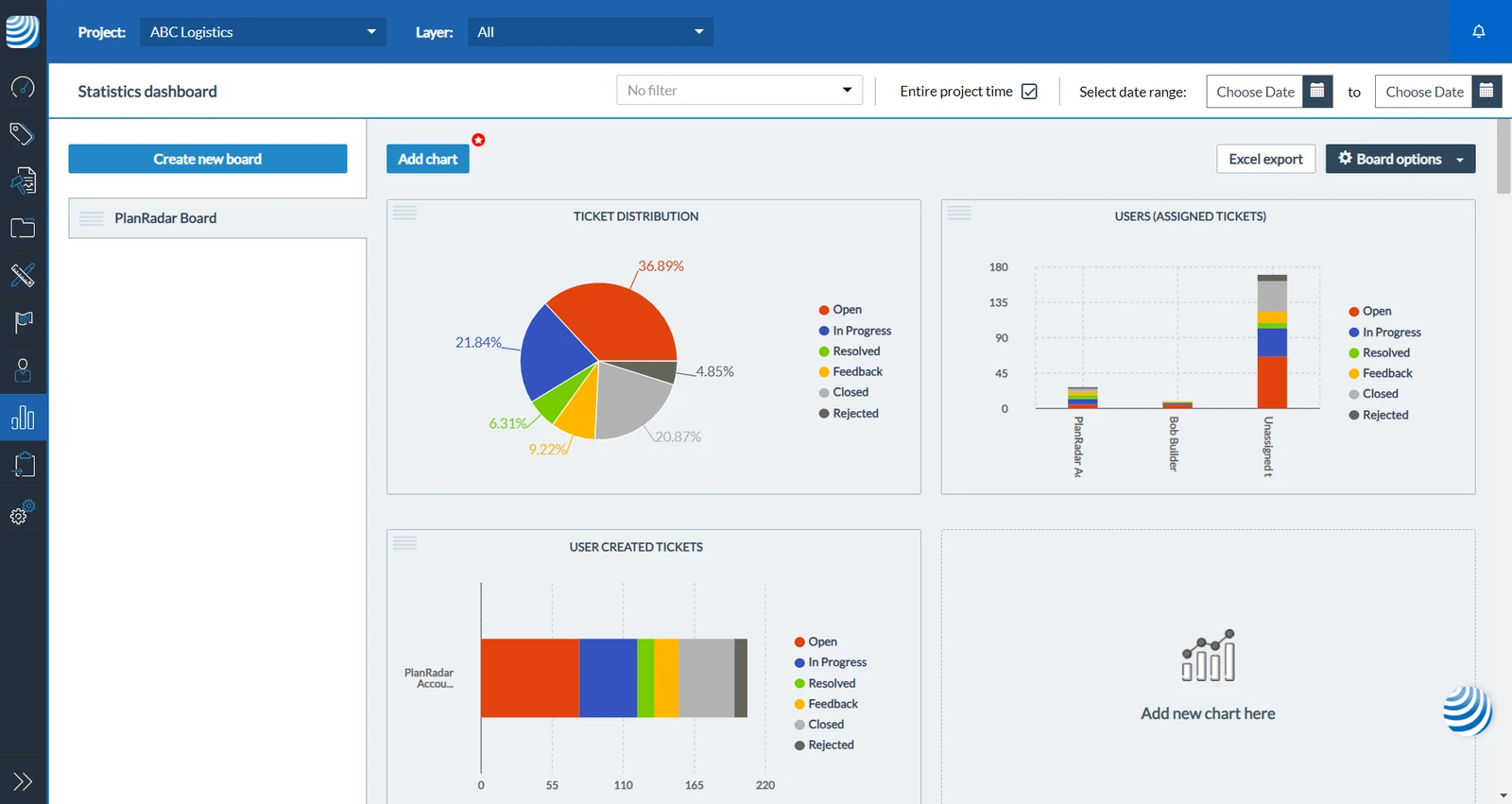The image size is (1512, 804).
Task: Open Board options menu
Action: pos(1400,159)
